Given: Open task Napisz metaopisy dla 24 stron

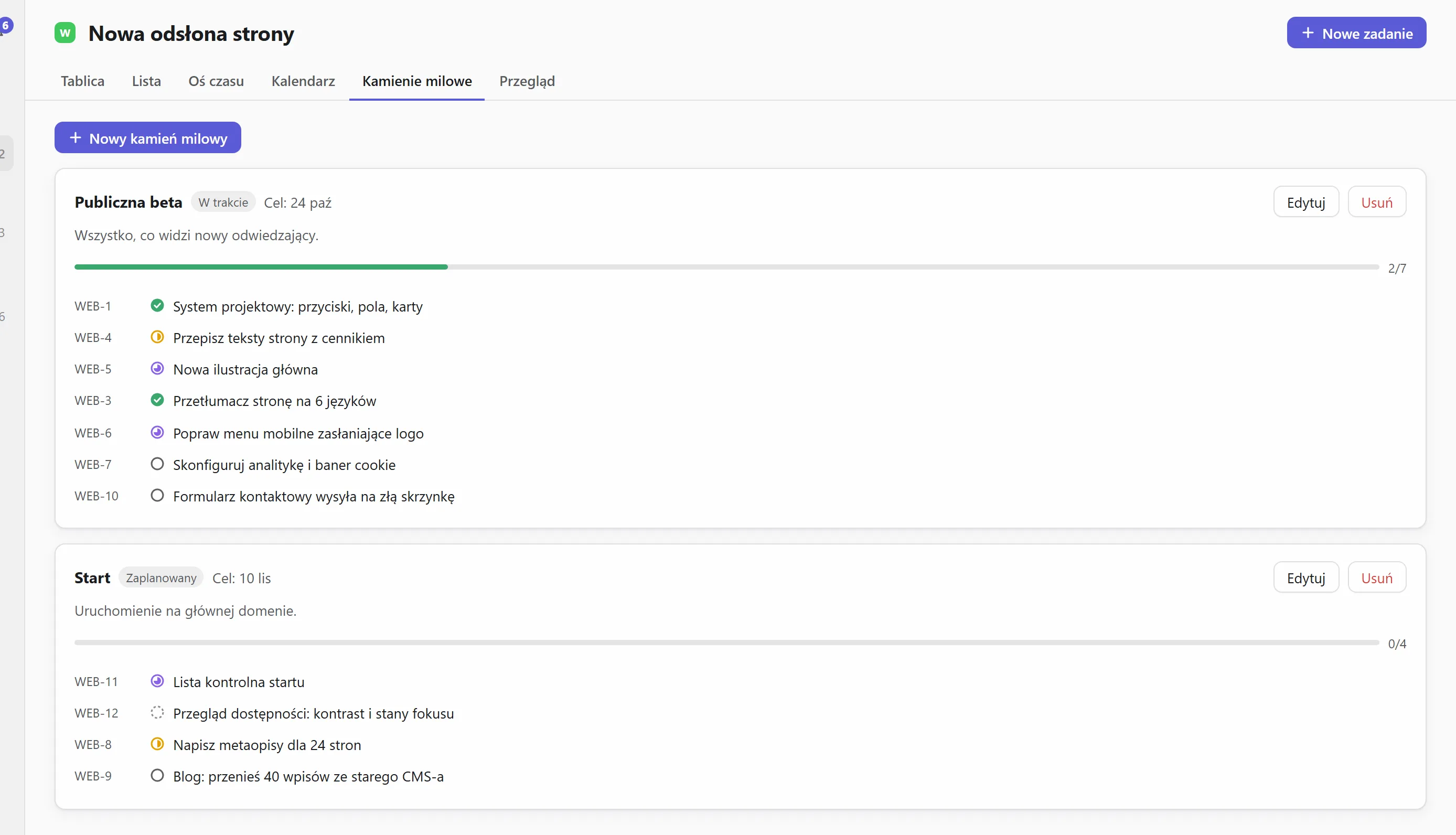Looking at the screenshot, I should (267, 745).
